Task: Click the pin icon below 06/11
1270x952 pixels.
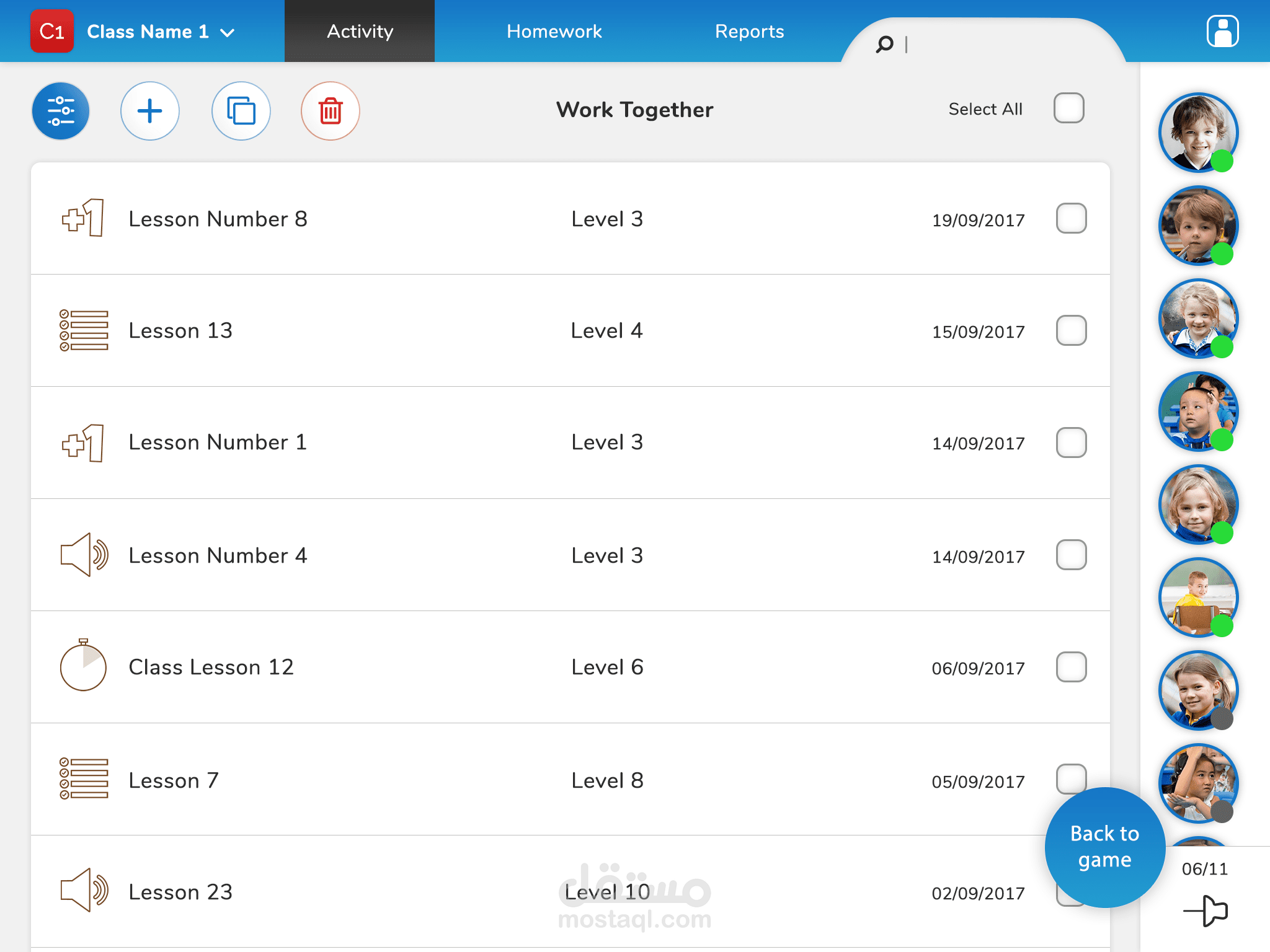Action: click(x=1206, y=911)
